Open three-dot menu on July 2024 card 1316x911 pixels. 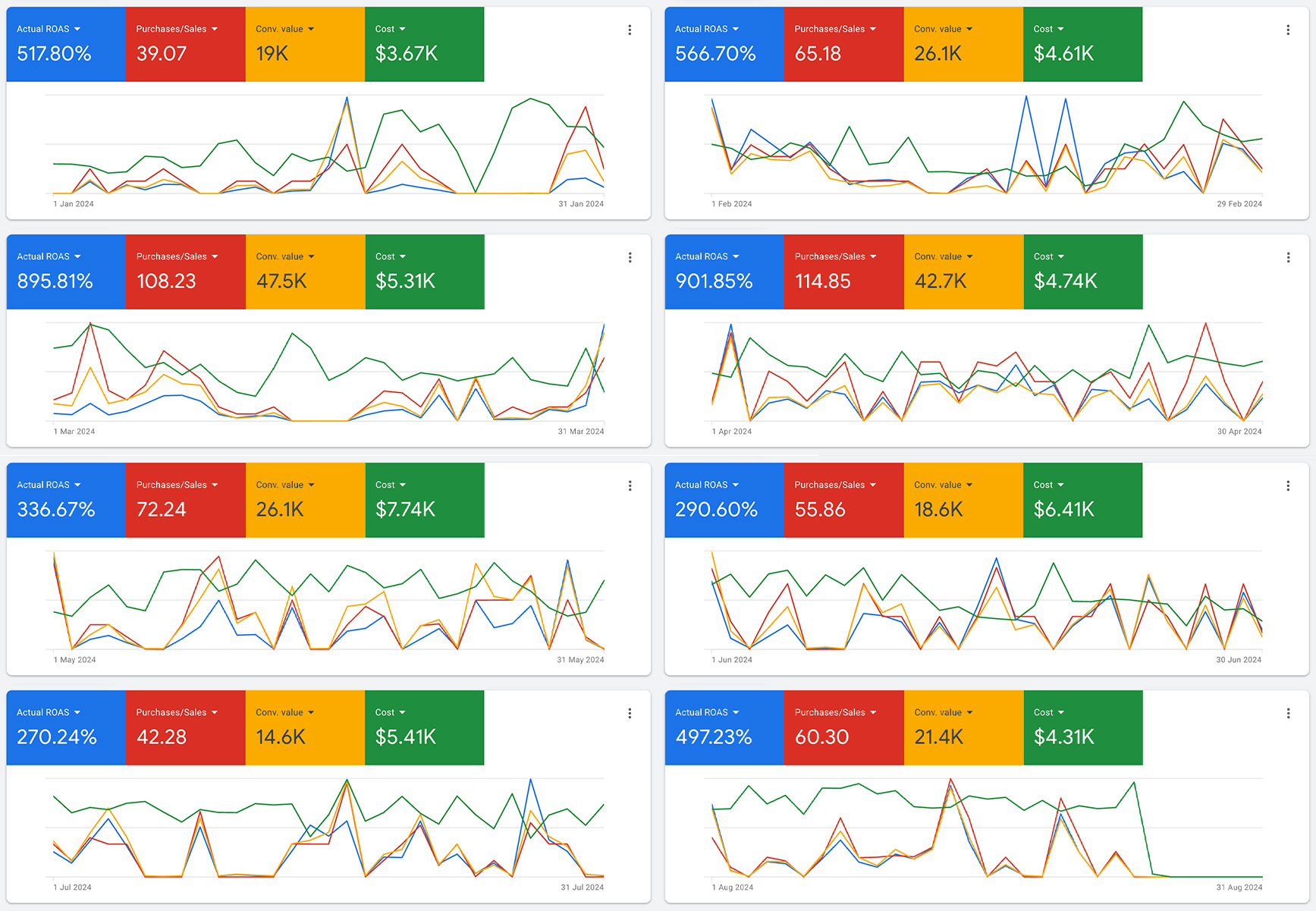(x=630, y=714)
